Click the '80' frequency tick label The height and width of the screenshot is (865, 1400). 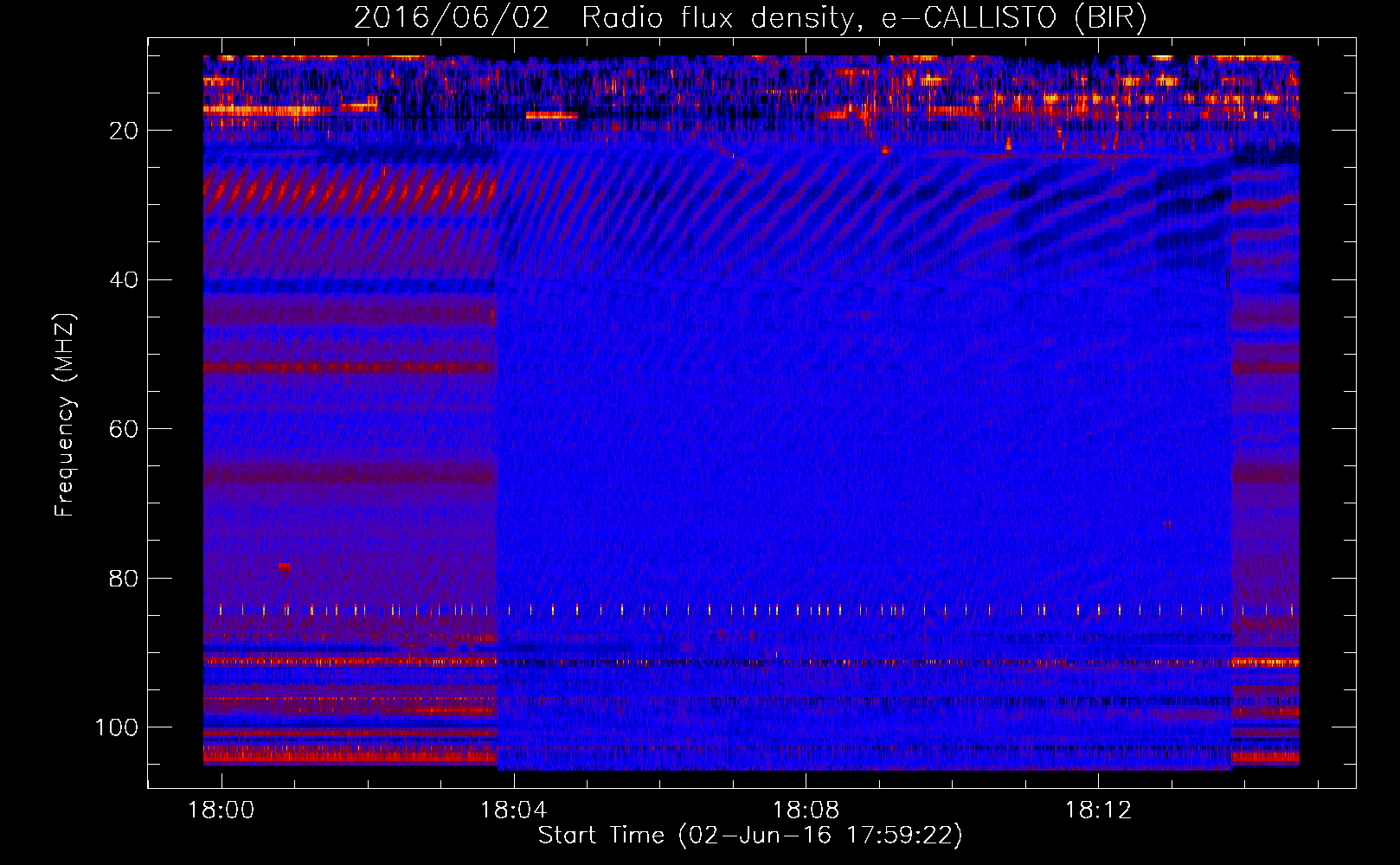coord(124,579)
